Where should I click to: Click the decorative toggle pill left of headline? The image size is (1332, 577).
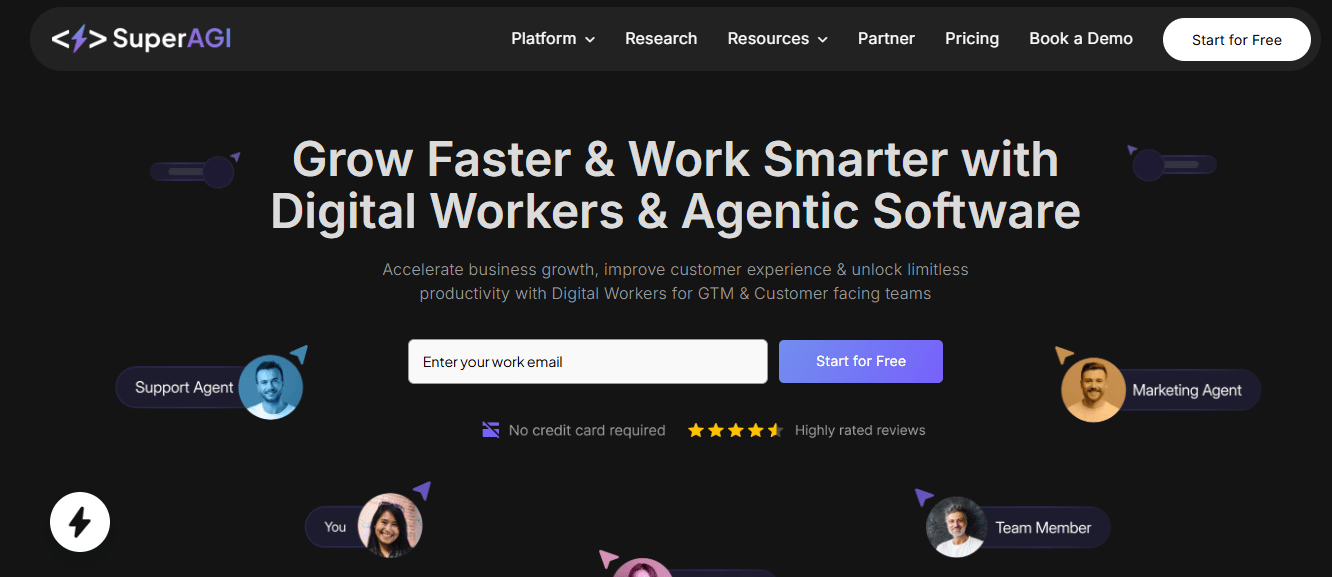point(193,172)
